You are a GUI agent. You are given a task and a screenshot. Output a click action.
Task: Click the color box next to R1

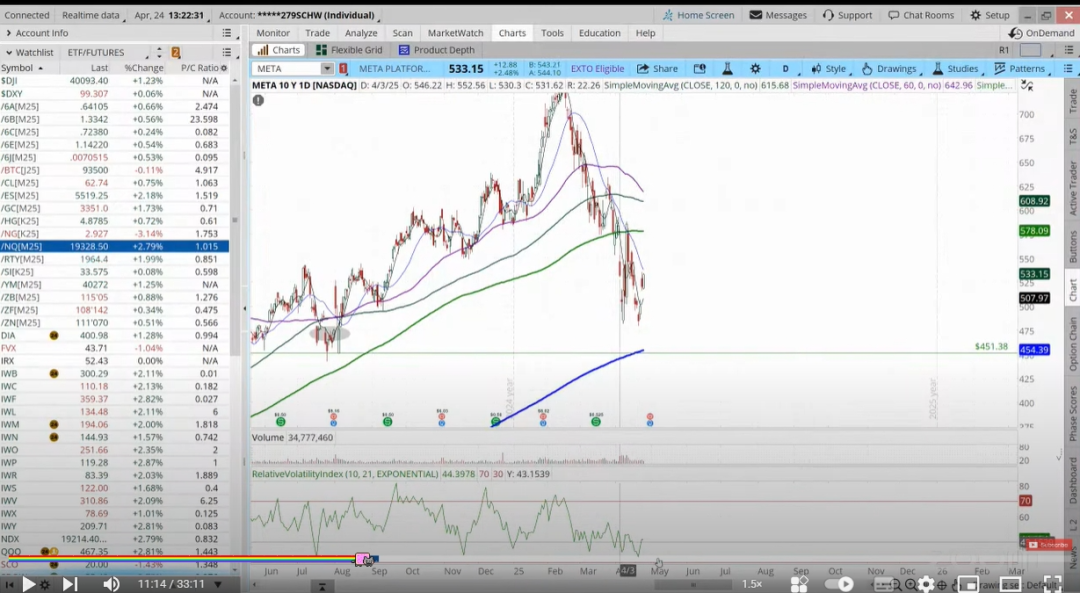pyautogui.click(x=1030, y=50)
